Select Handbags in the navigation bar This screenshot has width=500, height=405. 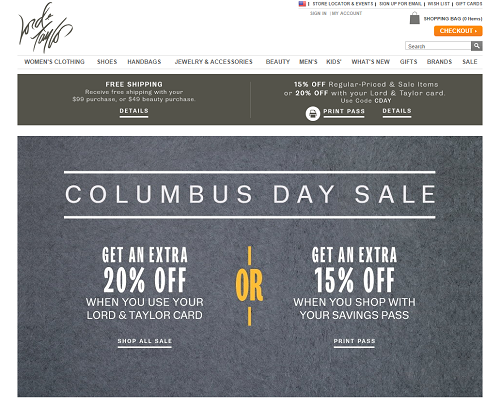pyautogui.click(x=144, y=62)
